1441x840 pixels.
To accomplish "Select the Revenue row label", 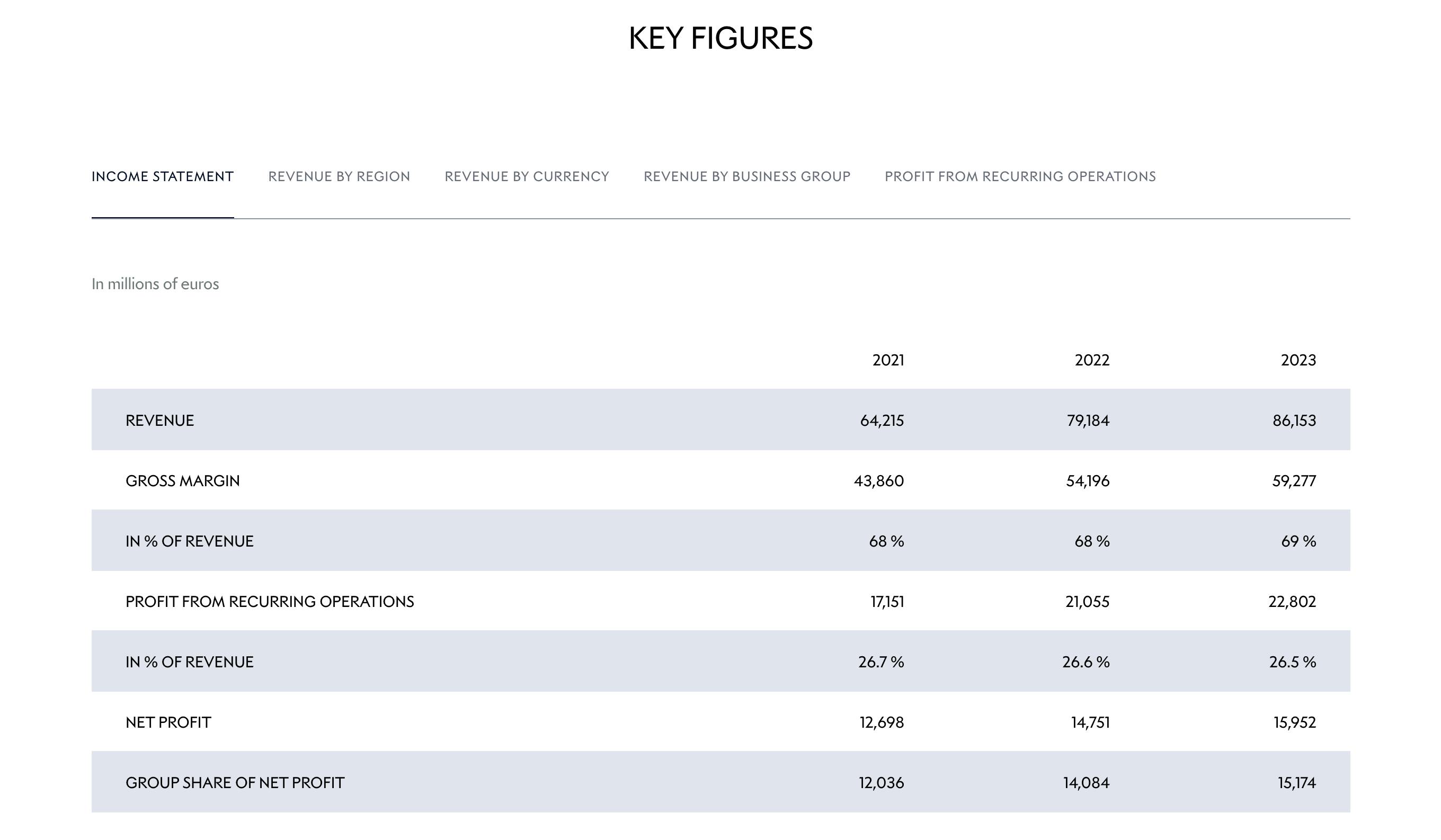I will [159, 421].
